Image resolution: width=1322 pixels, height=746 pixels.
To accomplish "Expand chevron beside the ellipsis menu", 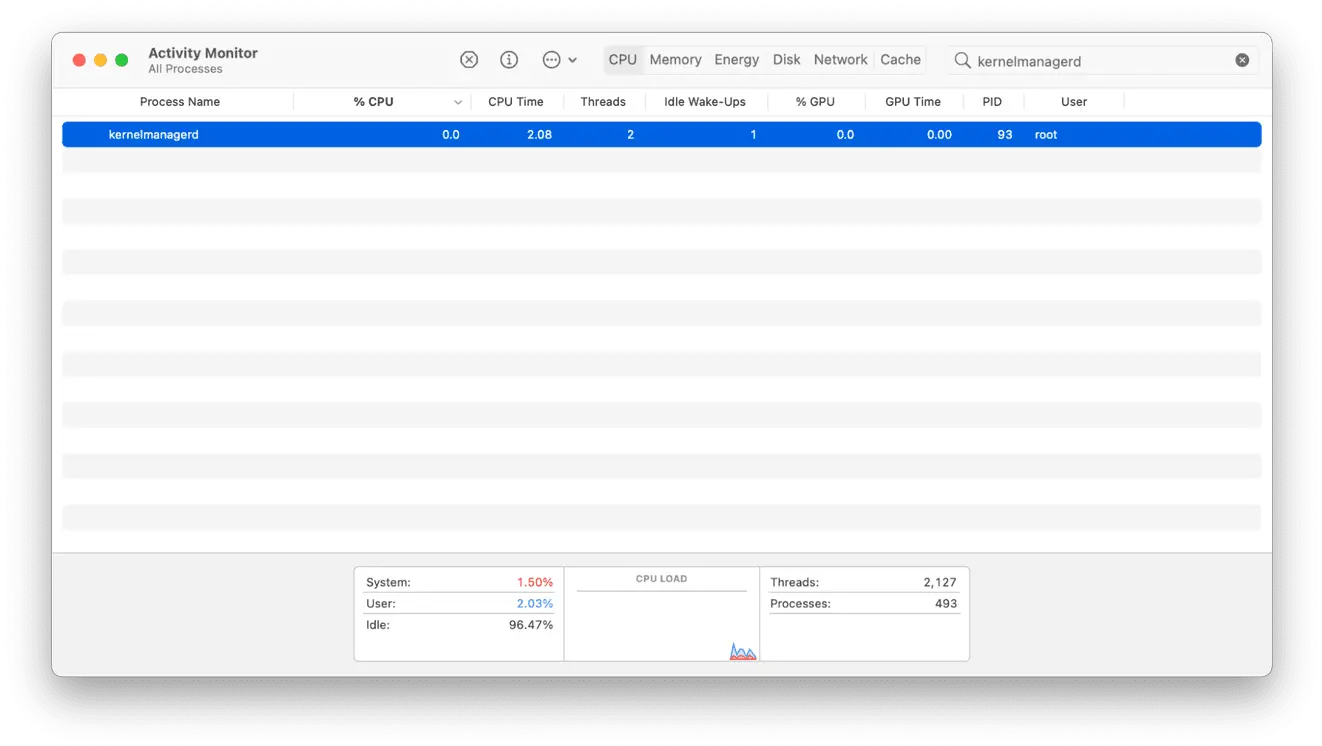I will [572, 60].
